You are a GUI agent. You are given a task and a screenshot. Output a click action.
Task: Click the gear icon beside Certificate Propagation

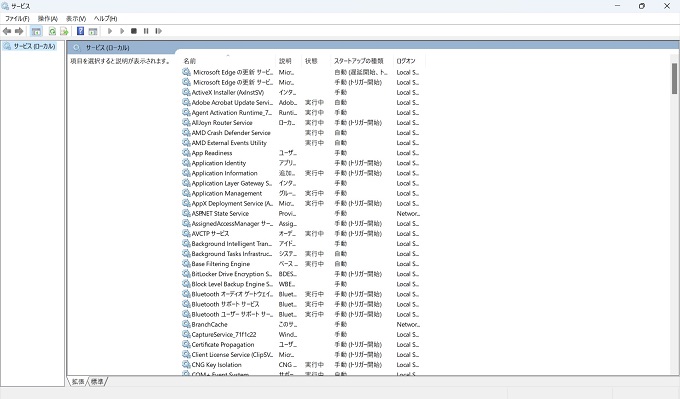(x=186, y=344)
